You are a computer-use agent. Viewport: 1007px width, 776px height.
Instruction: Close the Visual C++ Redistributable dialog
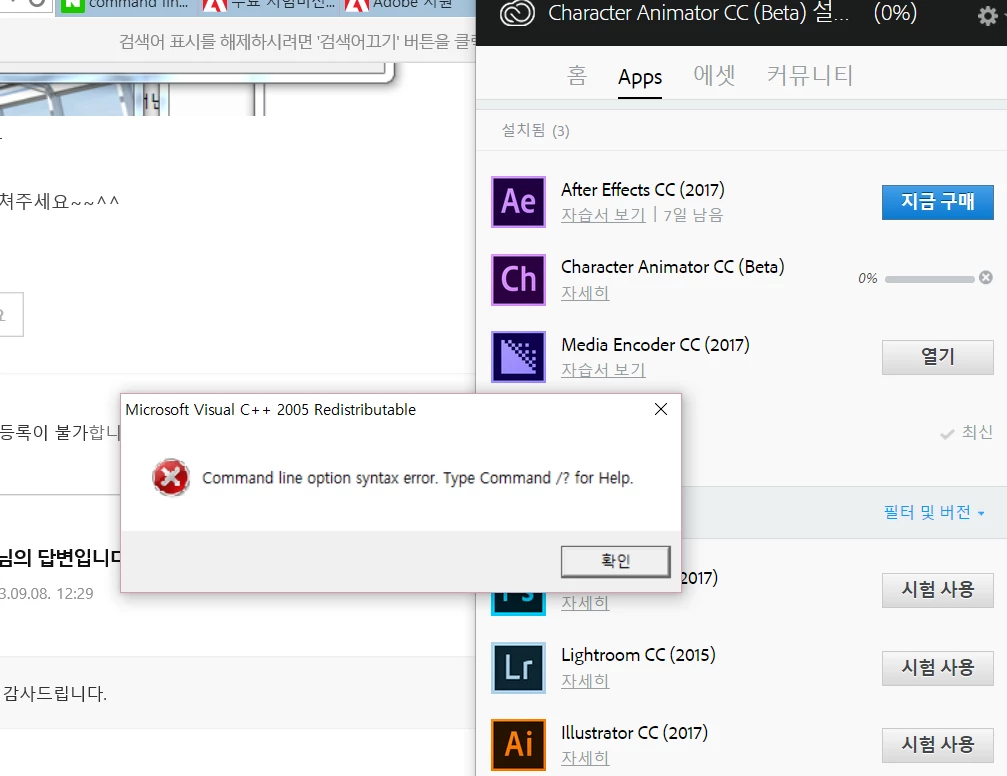click(661, 409)
